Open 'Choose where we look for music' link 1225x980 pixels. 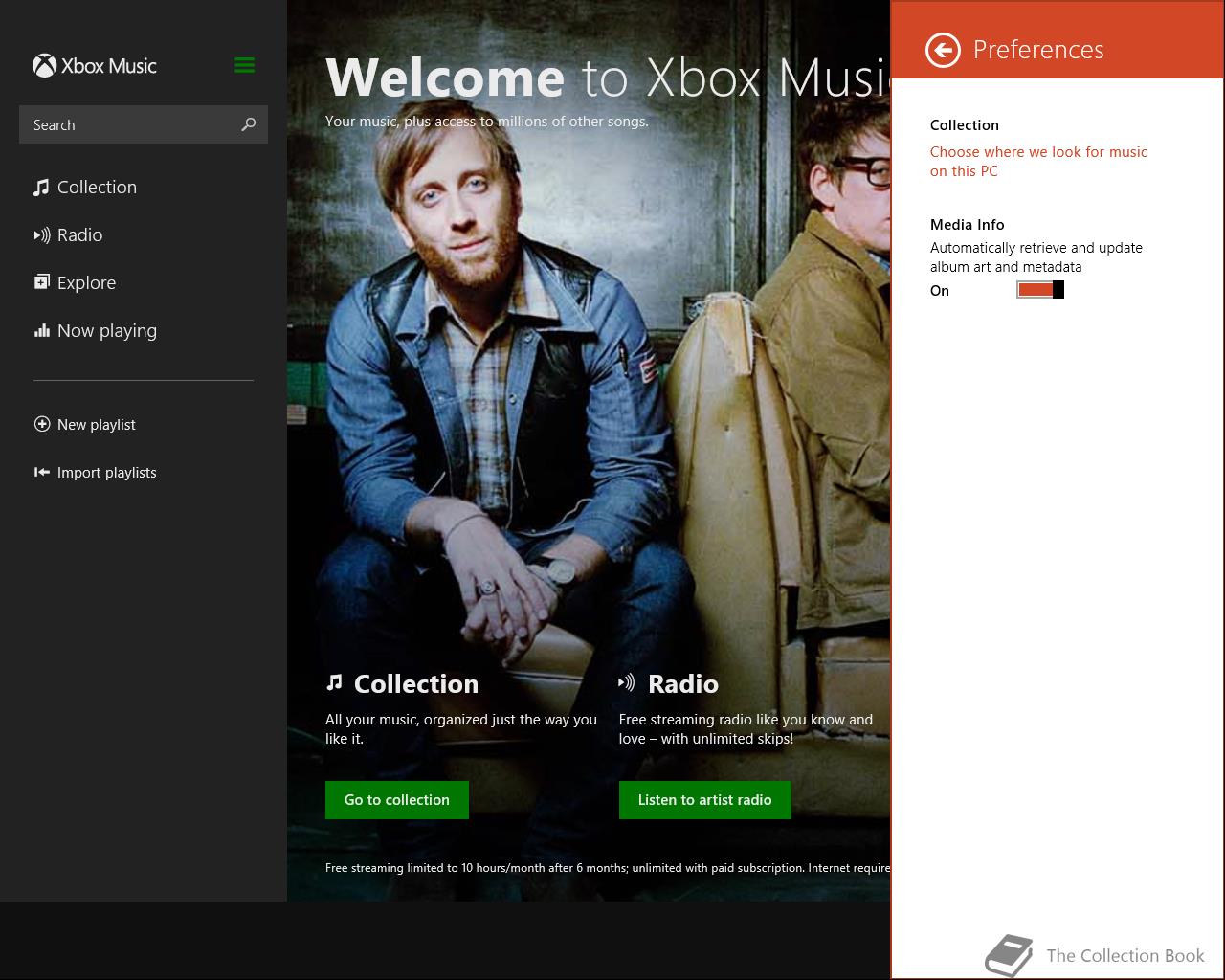1038,162
